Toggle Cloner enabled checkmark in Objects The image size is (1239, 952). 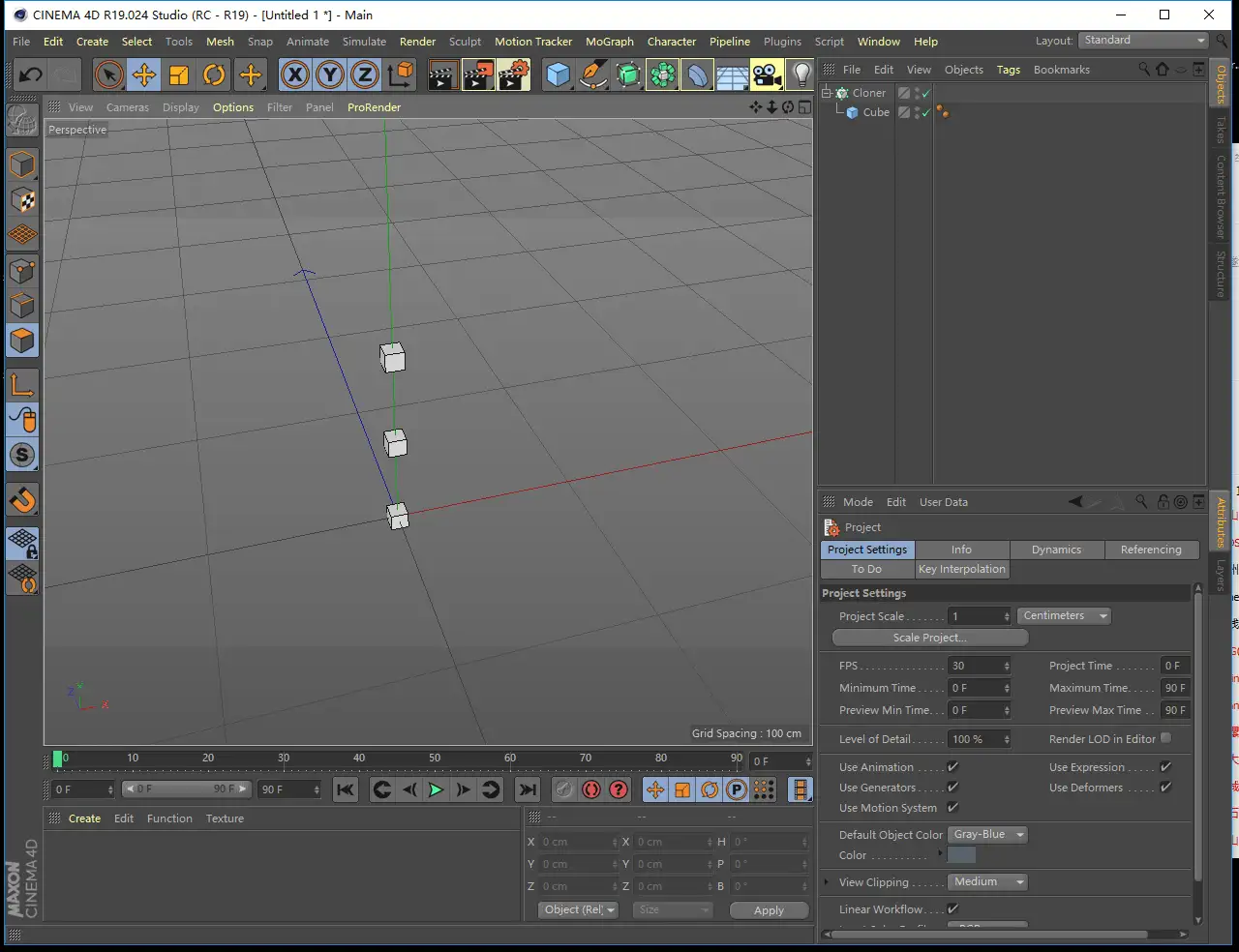925,93
